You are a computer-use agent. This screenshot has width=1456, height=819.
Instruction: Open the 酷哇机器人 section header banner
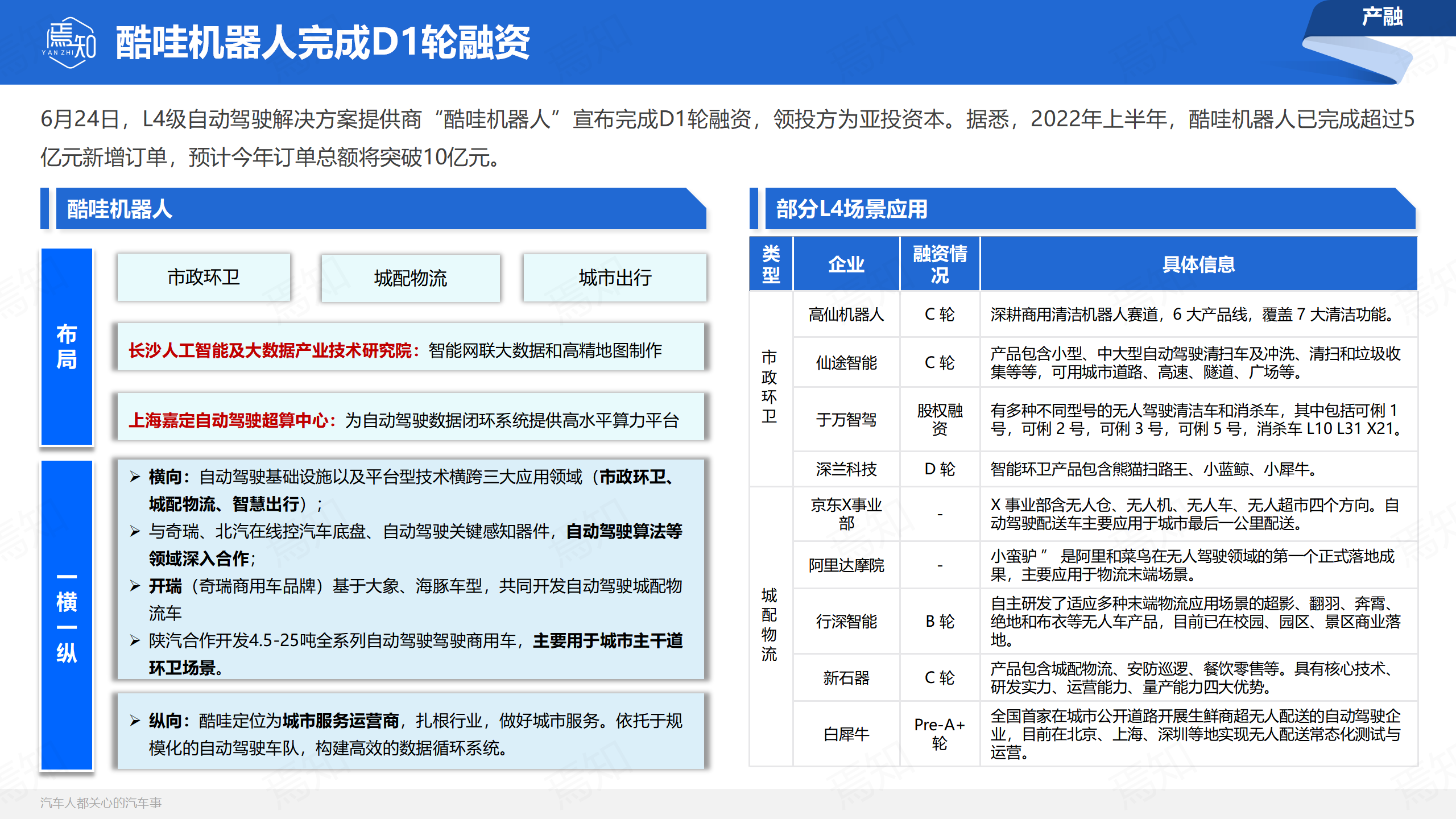point(381,209)
